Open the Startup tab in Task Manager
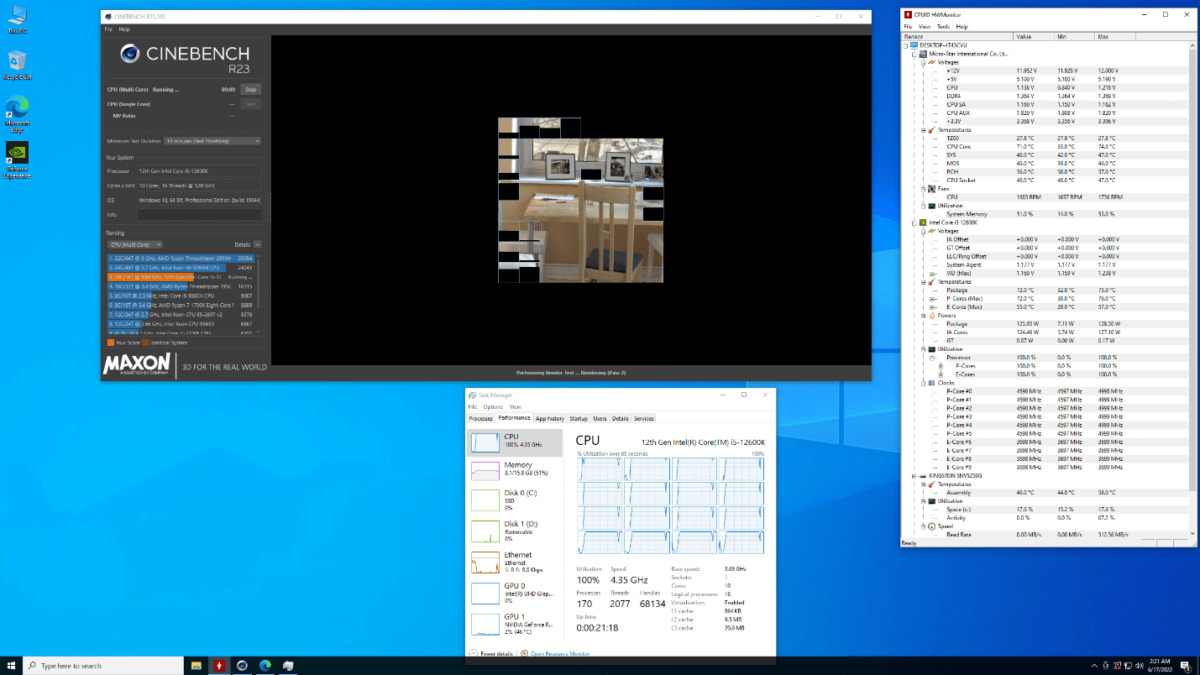 [x=579, y=419]
